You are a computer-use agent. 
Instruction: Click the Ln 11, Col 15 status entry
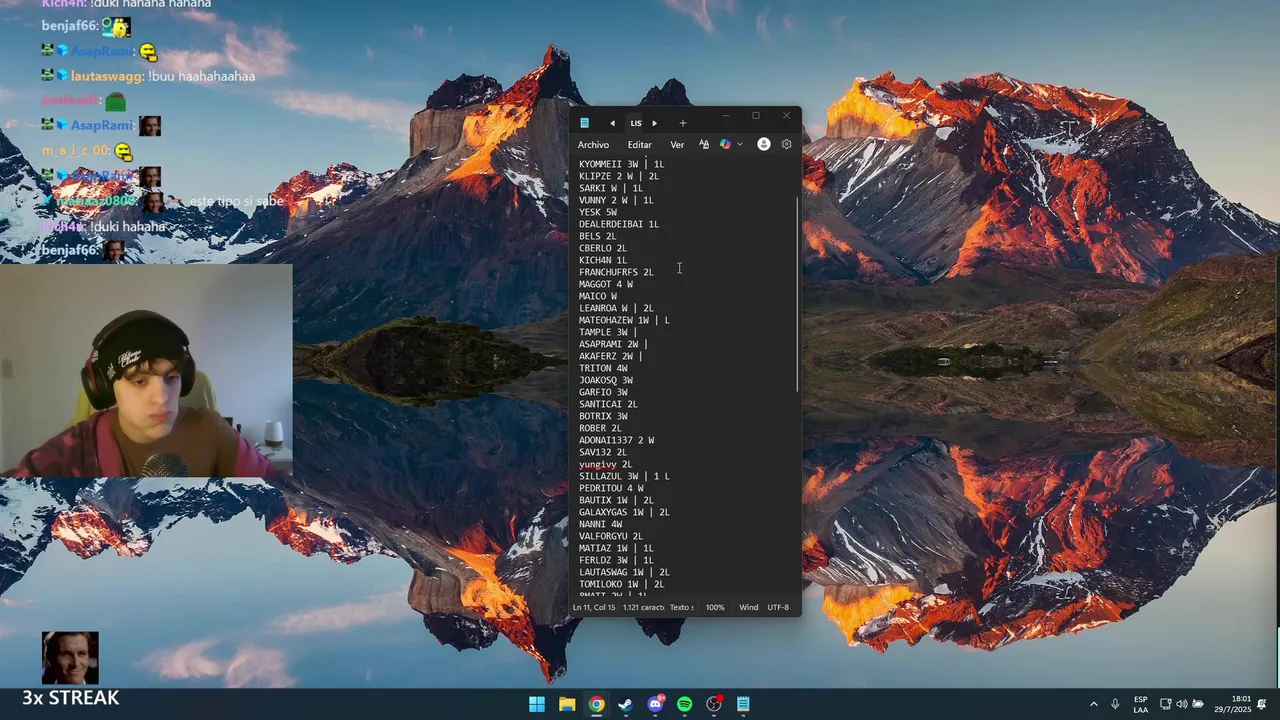594,607
